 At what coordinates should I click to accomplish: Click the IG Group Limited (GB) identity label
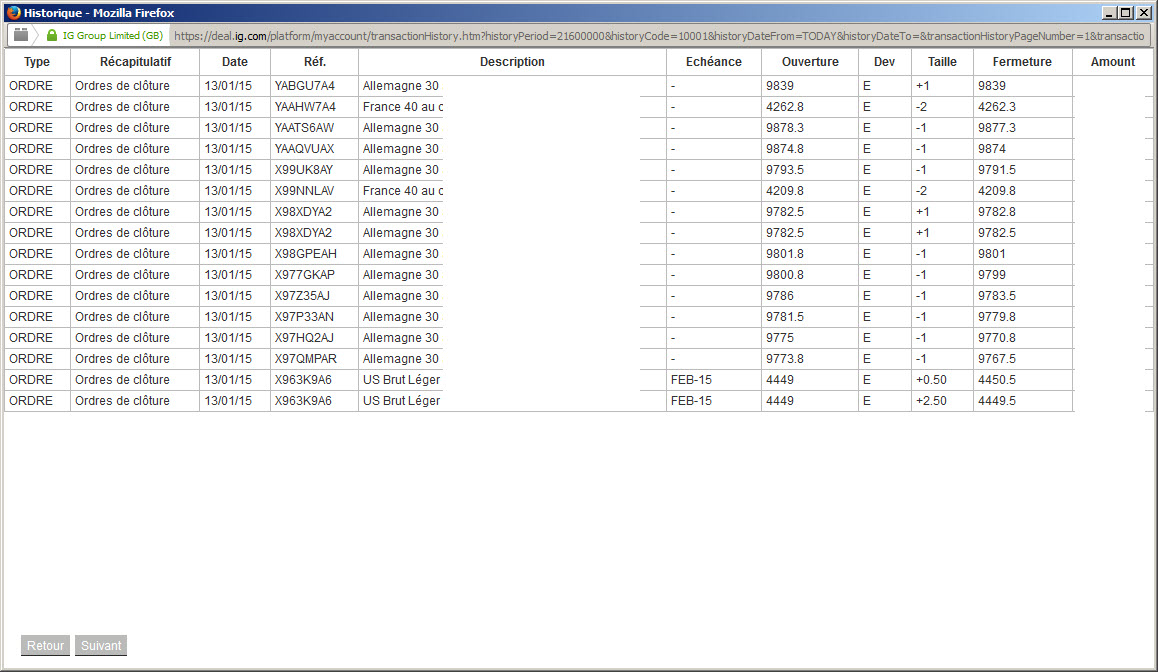click(112, 35)
